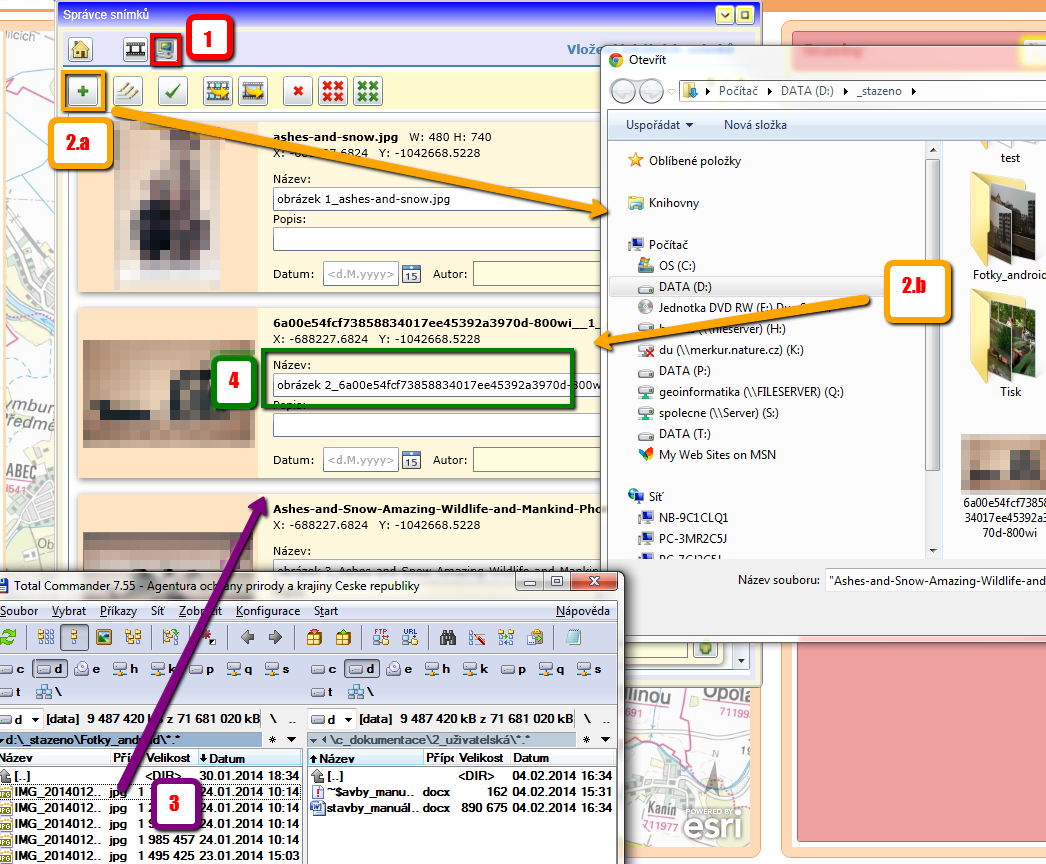Image resolution: width=1046 pixels, height=864 pixels.
Task: Click the Název souboru input in Otevřít dialog
Action: coord(935,580)
